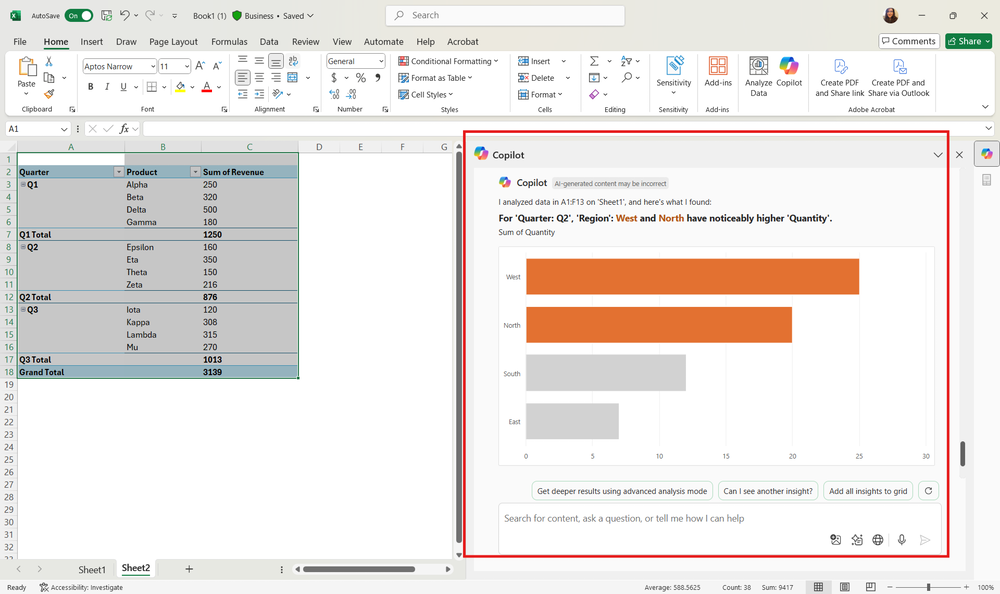Open the Insert ribbon tab
This screenshot has height=594, width=1000.
pyautogui.click(x=91, y=41)
